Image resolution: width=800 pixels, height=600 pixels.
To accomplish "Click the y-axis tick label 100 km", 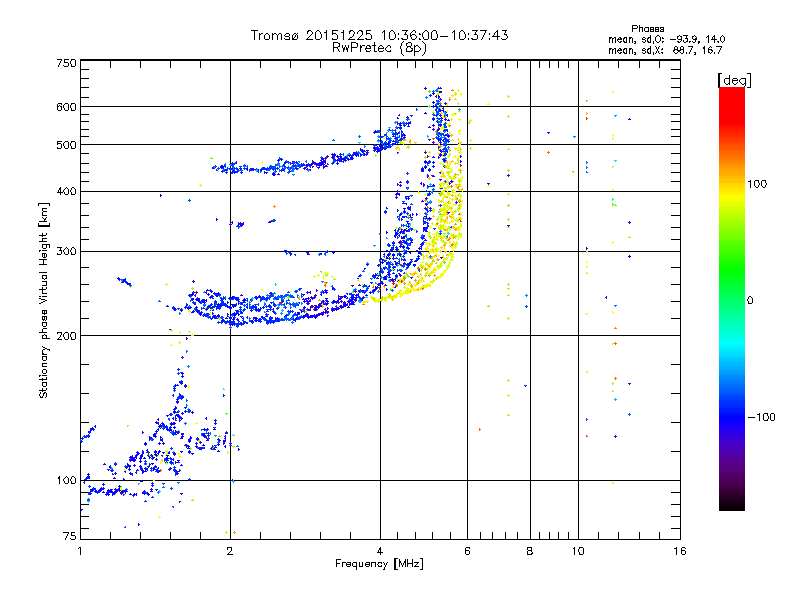I will (x=66, y=481).
